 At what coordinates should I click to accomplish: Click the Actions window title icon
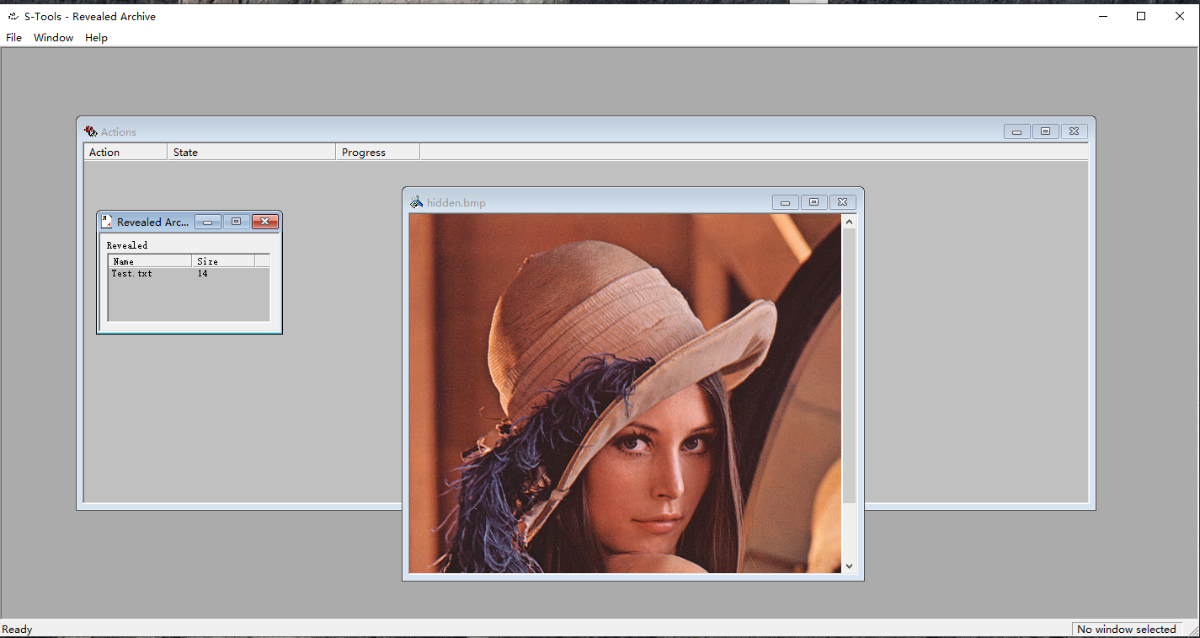pyautogui.click(x=91, y=131)
